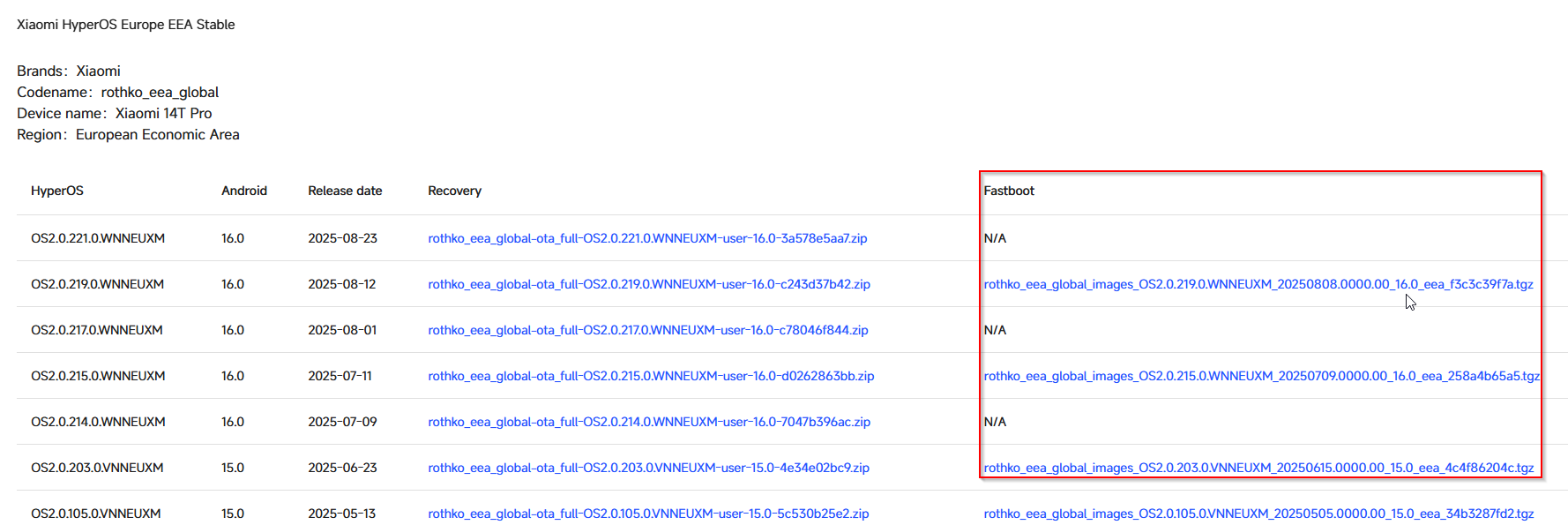Viewport: 1568px width, 525px height.
Task: Download recovery zip for OS2.0.221.0.WNNEUXM
Action: coord(647,238)
